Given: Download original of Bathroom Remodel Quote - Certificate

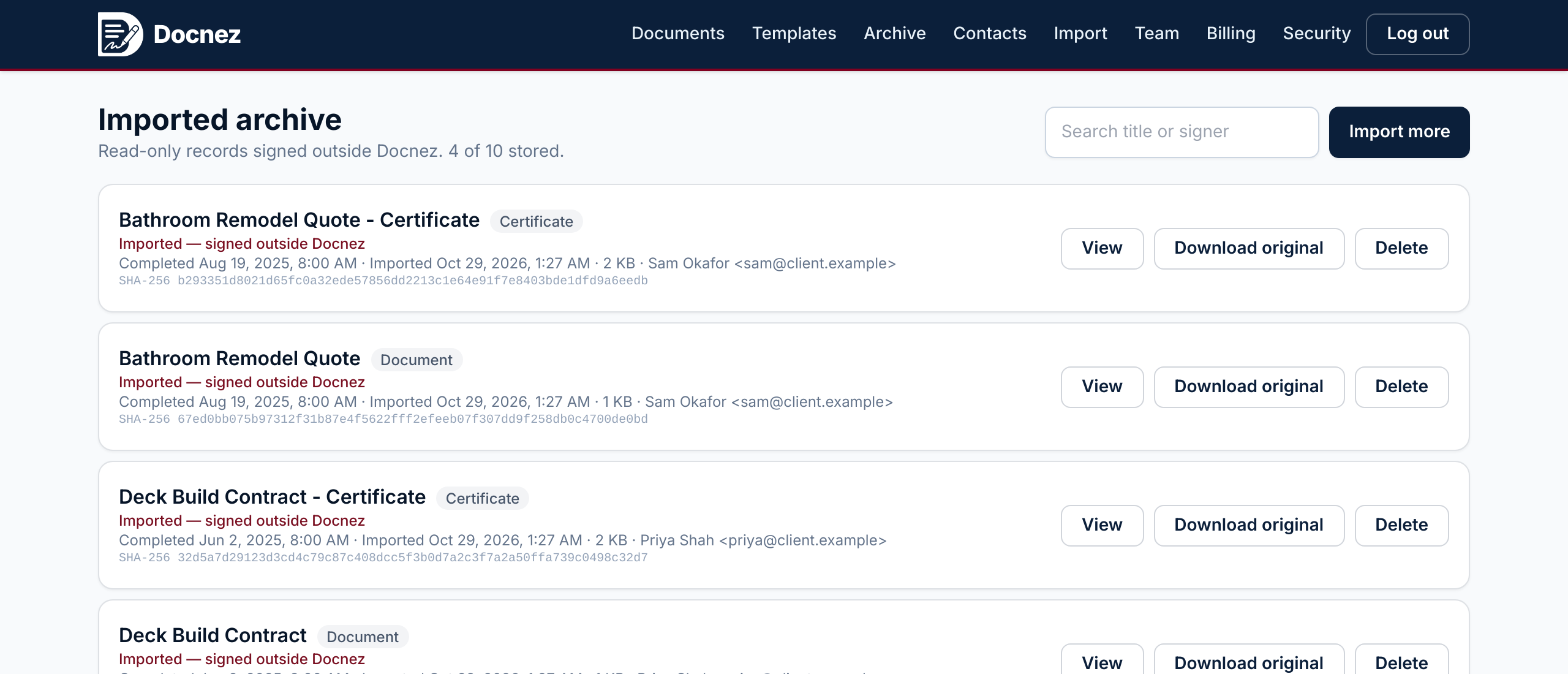Looking at the screenshot, I should 1249,249.
